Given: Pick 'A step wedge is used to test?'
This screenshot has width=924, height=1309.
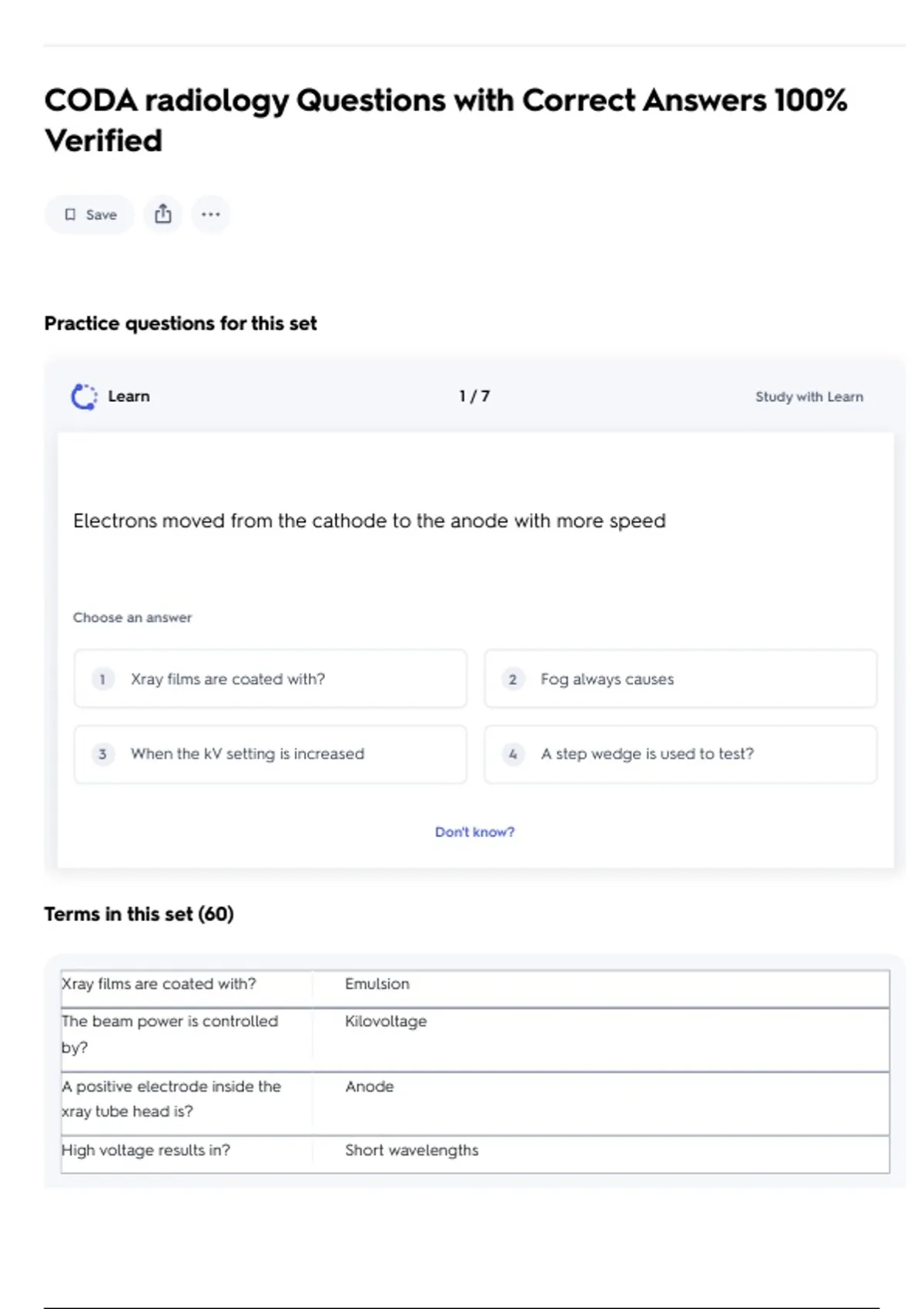Looking at the screenshot, I should (680, 754).
